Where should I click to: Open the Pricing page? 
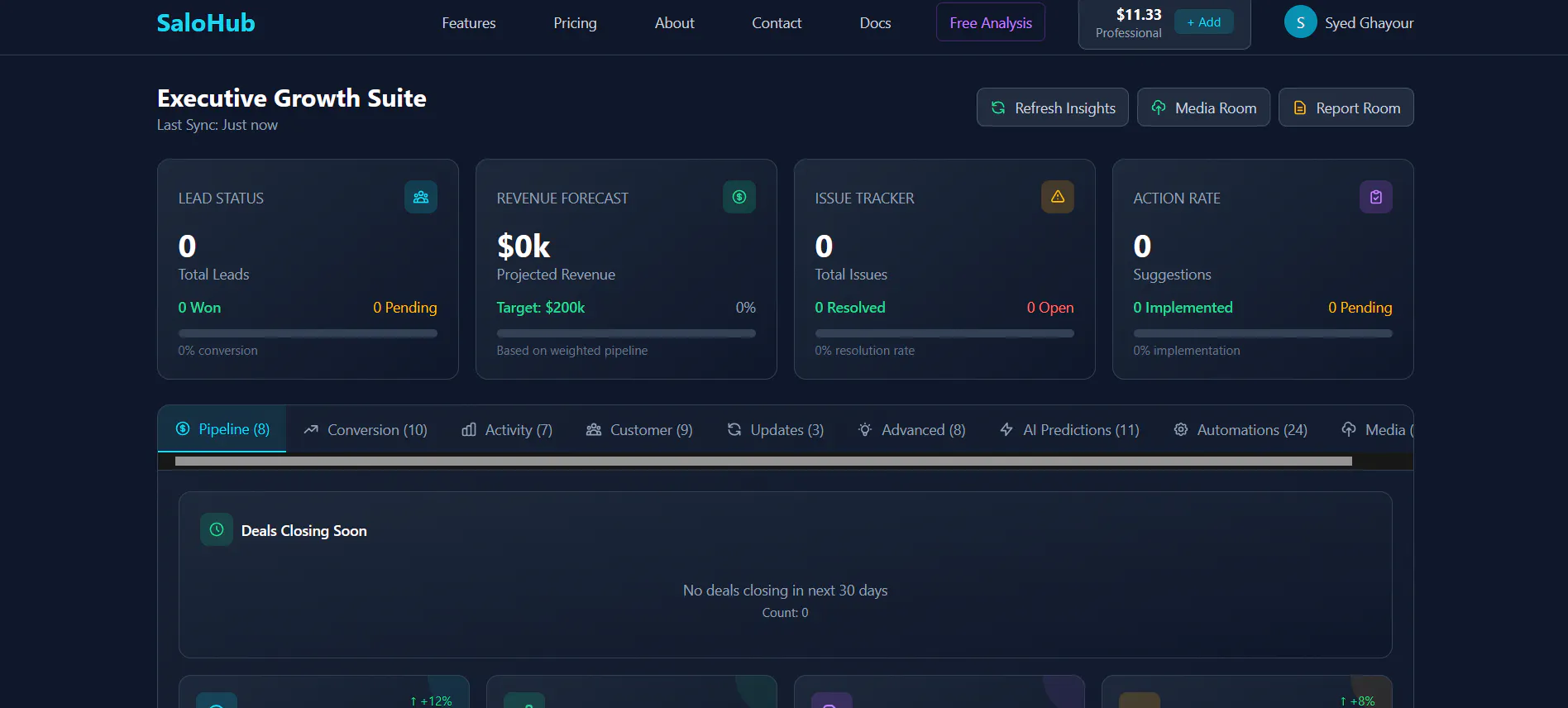(575, 23)
